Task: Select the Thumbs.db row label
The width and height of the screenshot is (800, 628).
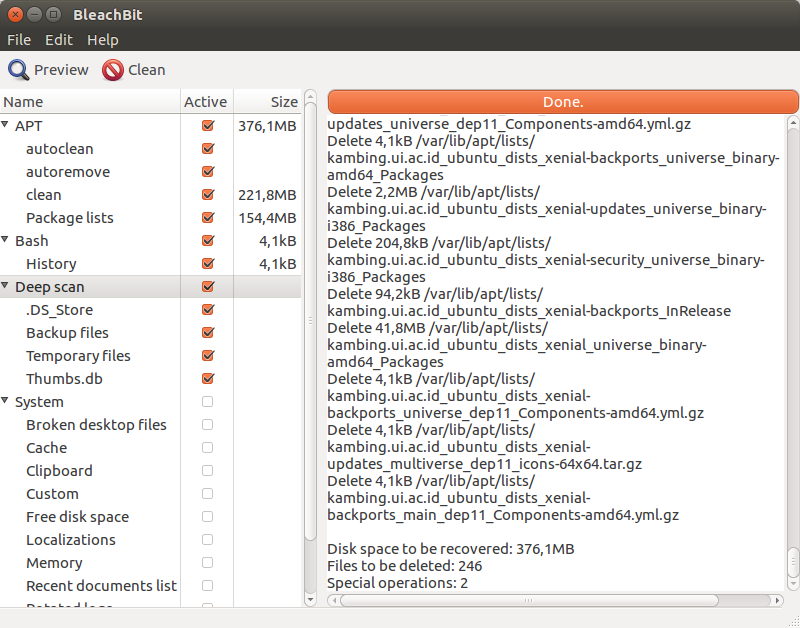Action: (x=64, y=379)
